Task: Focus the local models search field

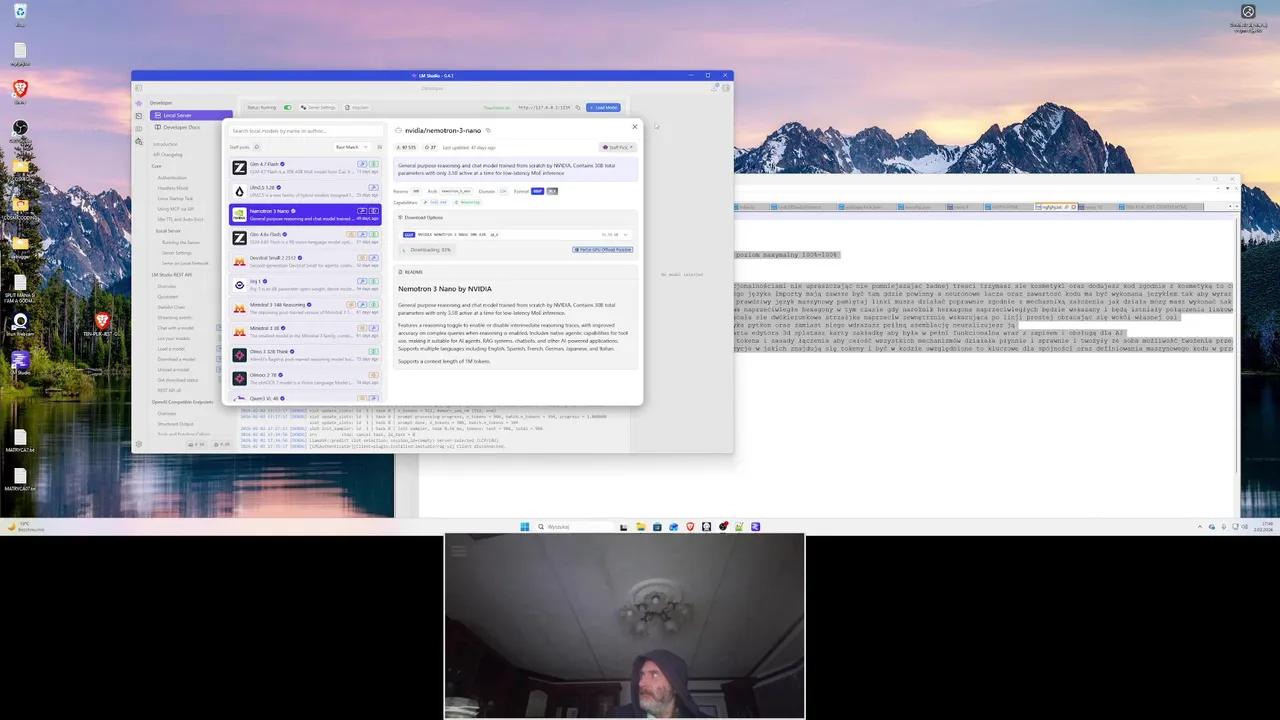Action: [306, 131]
